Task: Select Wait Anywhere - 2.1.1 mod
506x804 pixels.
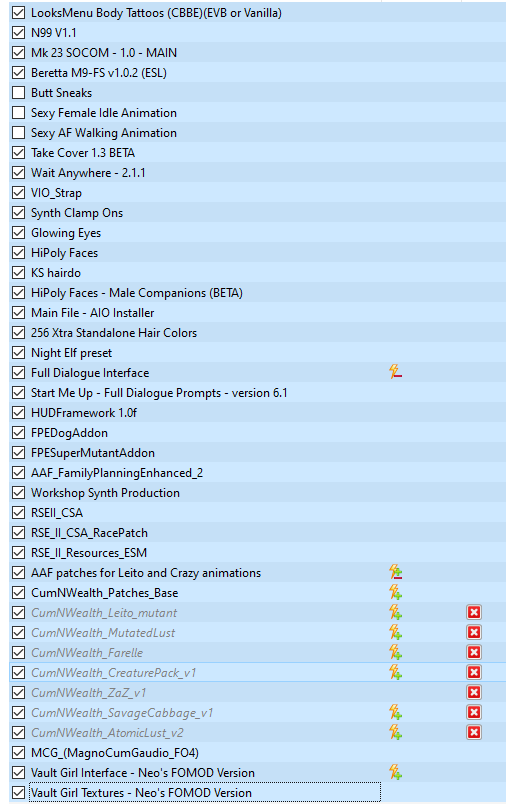Action: coord(88,173)
